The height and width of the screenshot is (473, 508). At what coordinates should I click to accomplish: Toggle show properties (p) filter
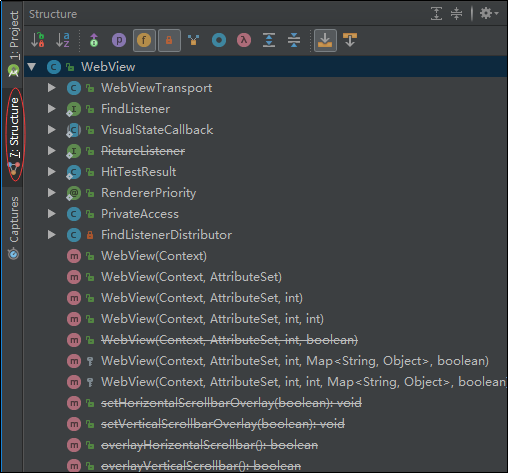click(119, 40)
